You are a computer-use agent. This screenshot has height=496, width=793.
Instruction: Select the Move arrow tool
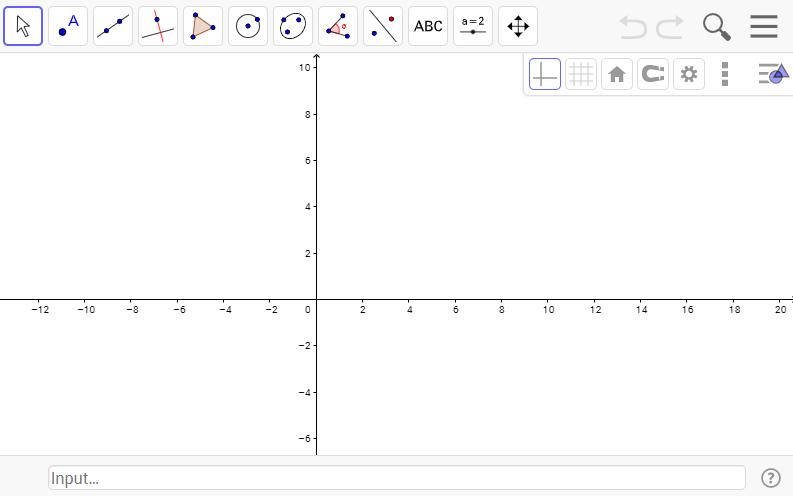tap(23, 26)
